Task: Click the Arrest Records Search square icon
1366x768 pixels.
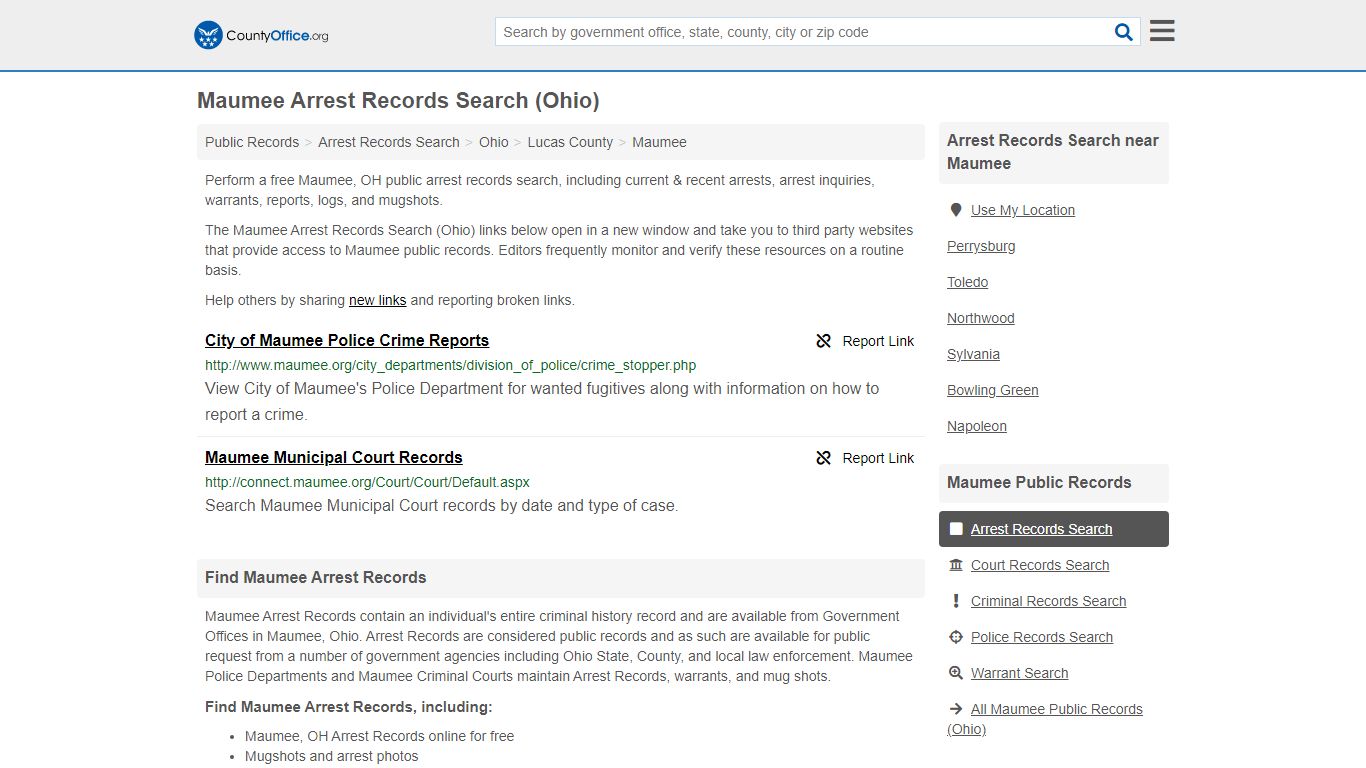Action: click(956, 529)
